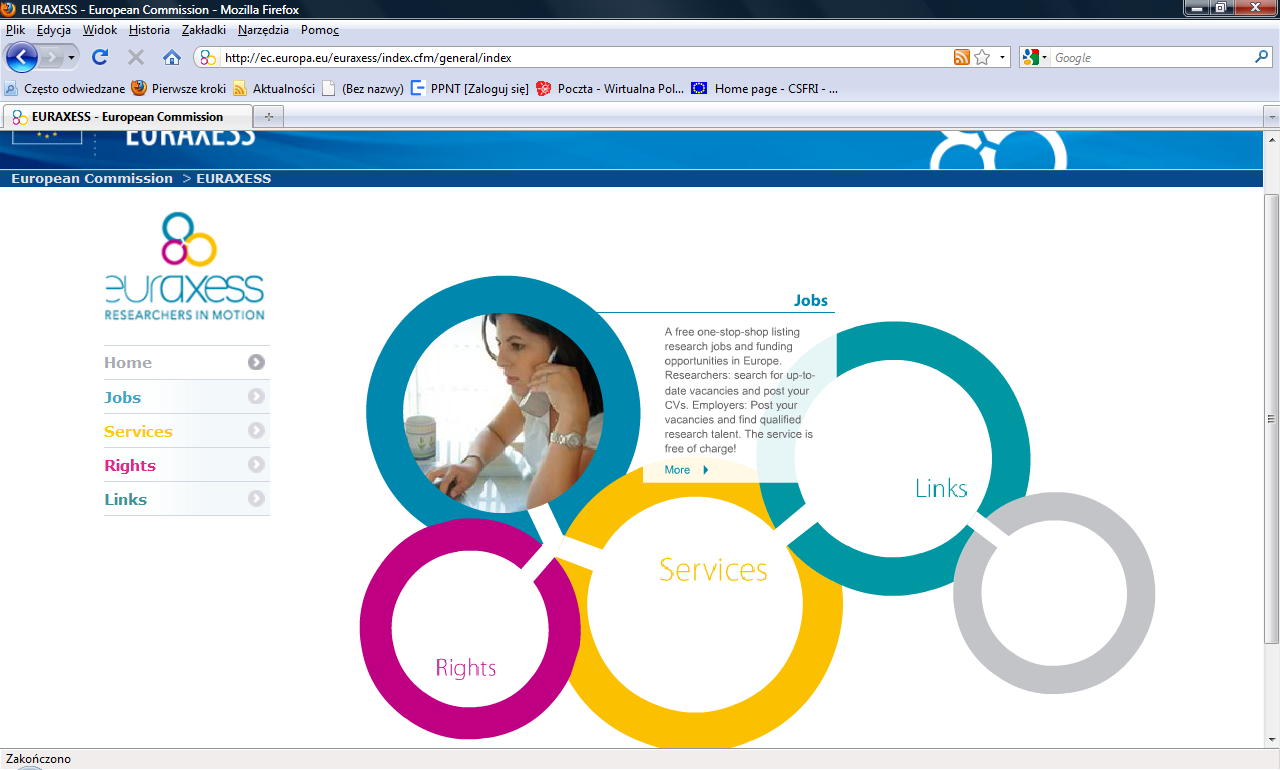Open the Poczta - Wirtualna Pol... bookmark
1280x770 pixels.
pyautogui.click(x=611, y=88)
